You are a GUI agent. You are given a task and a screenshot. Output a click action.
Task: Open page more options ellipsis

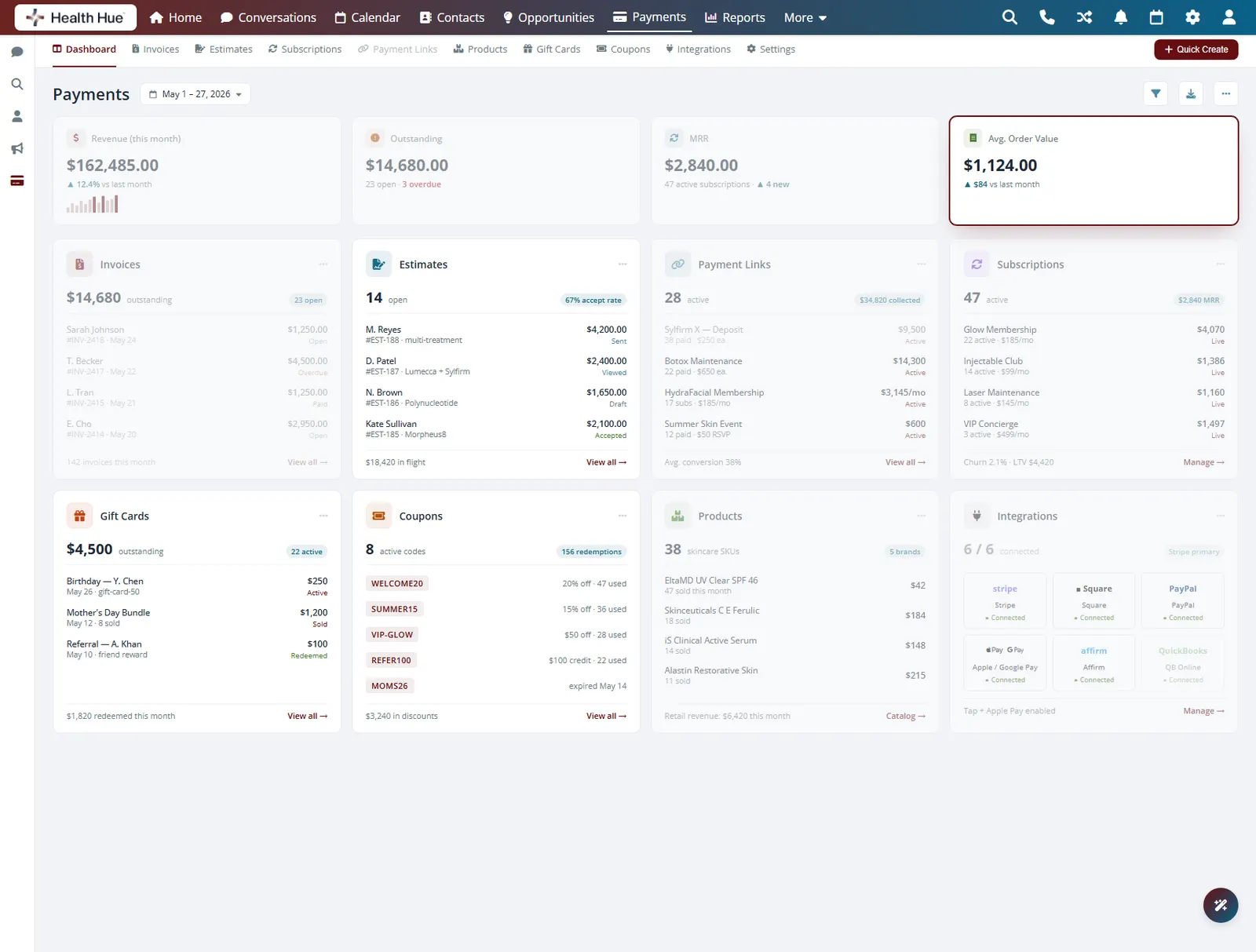(1226, 93)
